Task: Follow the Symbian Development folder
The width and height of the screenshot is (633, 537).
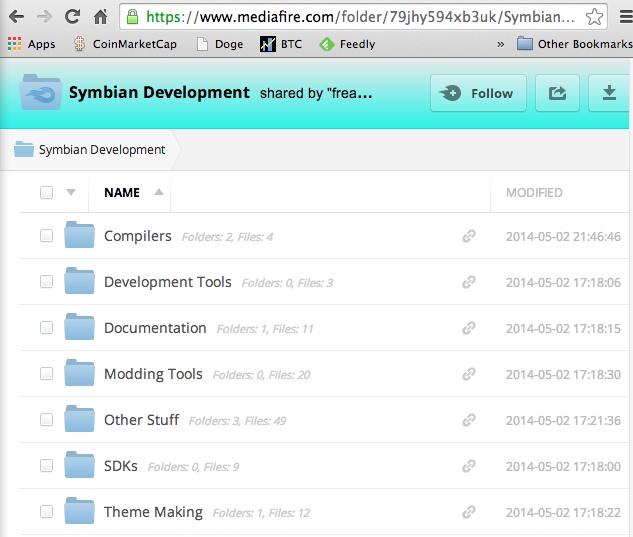Action: point(478,93)
